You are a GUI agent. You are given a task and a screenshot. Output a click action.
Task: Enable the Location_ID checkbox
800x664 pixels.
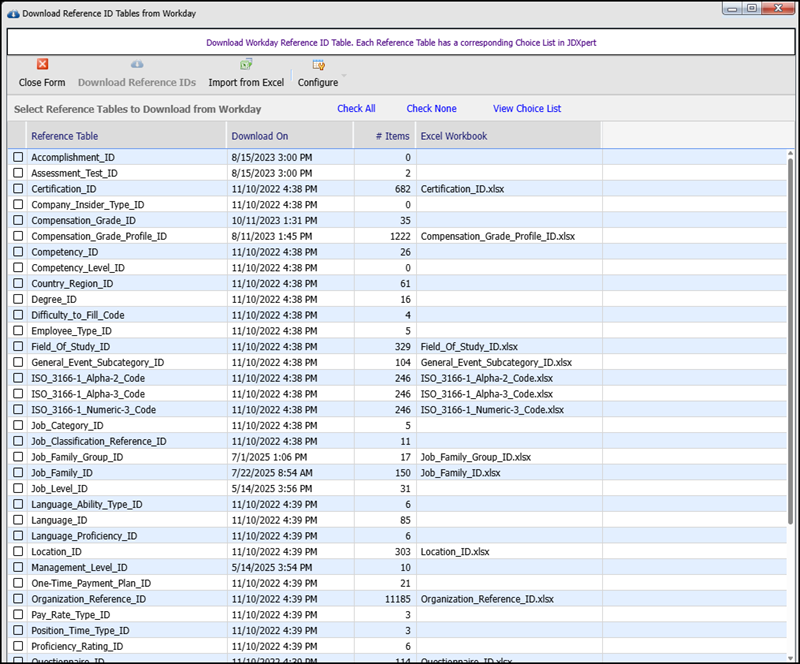(18, 552)
